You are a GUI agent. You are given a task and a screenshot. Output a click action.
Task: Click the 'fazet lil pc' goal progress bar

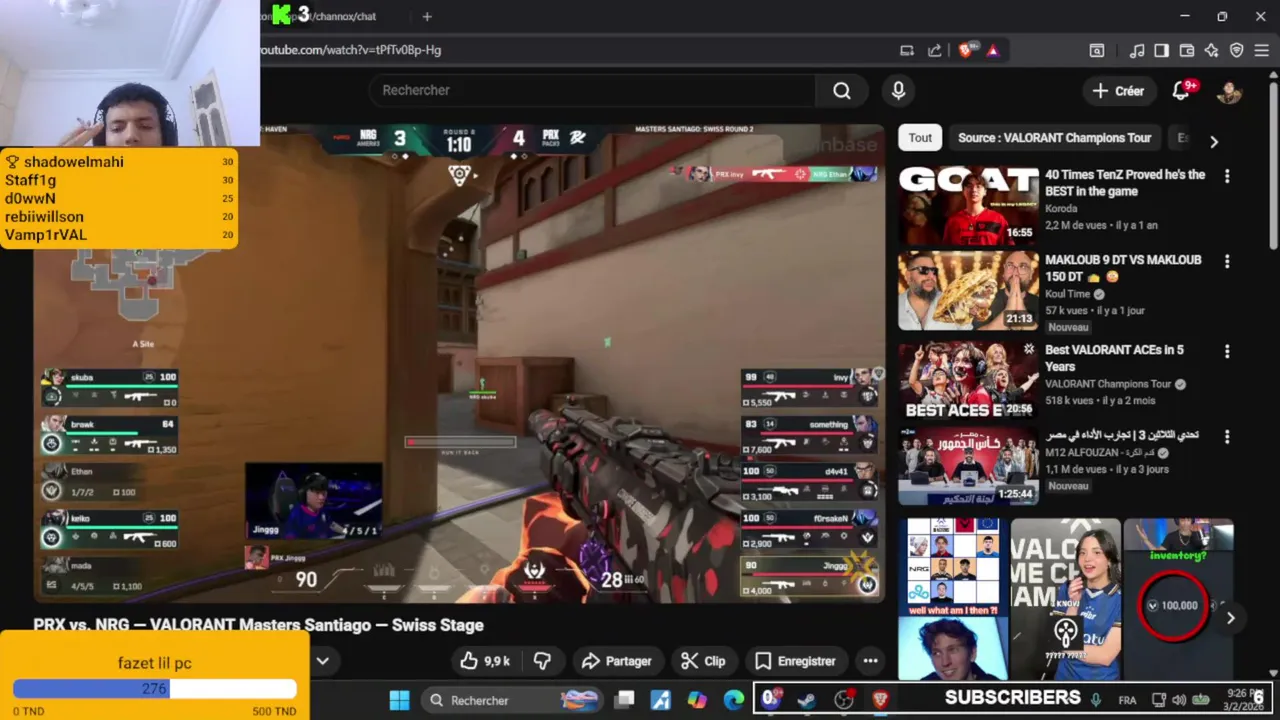(155, 689)
